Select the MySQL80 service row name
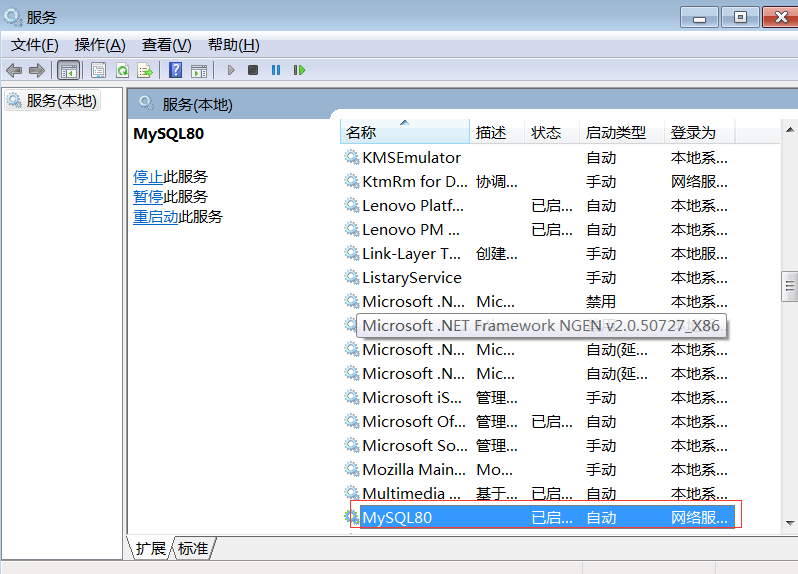Screen dimensions: 798x574 click(397, 518)
